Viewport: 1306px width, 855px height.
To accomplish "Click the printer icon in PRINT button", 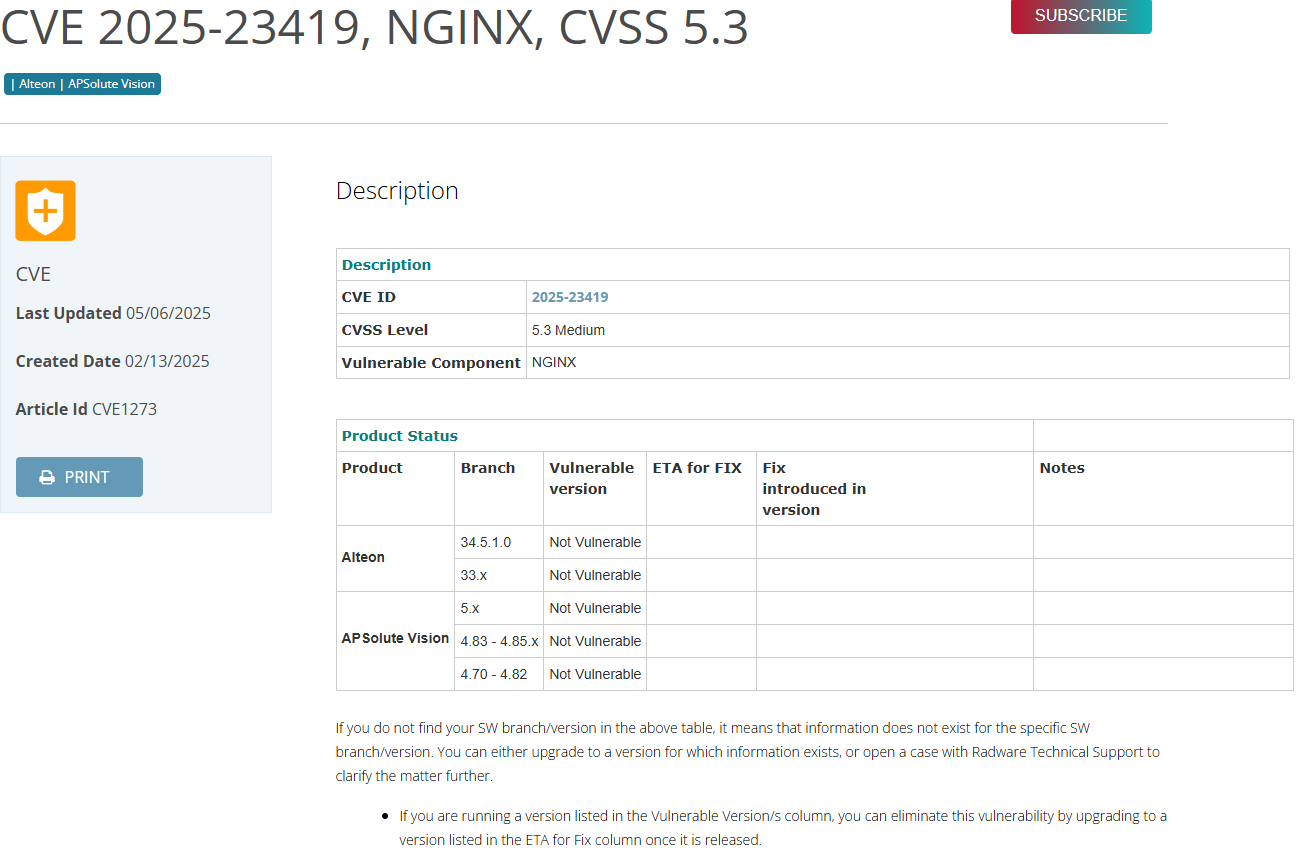I will [x=47, y=477].
